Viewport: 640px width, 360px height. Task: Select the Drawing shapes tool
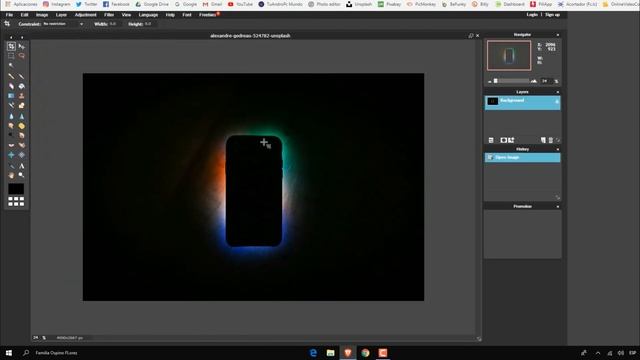click(22, 106)
